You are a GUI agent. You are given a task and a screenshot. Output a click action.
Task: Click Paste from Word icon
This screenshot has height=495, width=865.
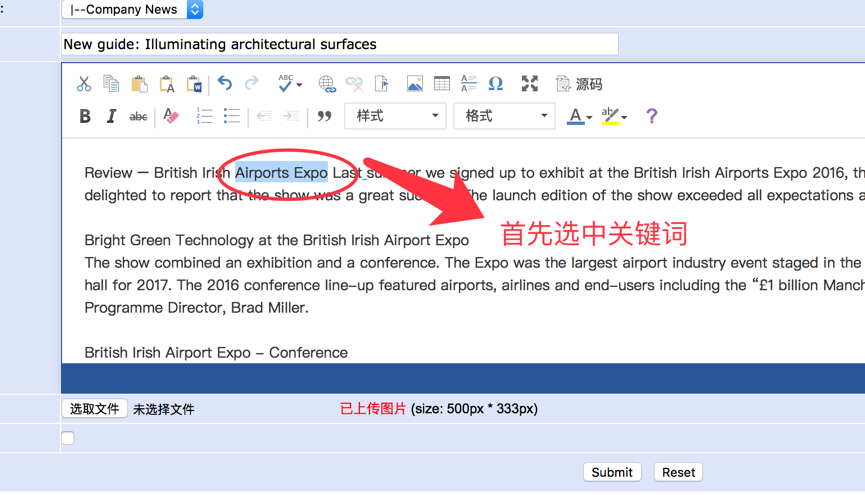[194, 84]
